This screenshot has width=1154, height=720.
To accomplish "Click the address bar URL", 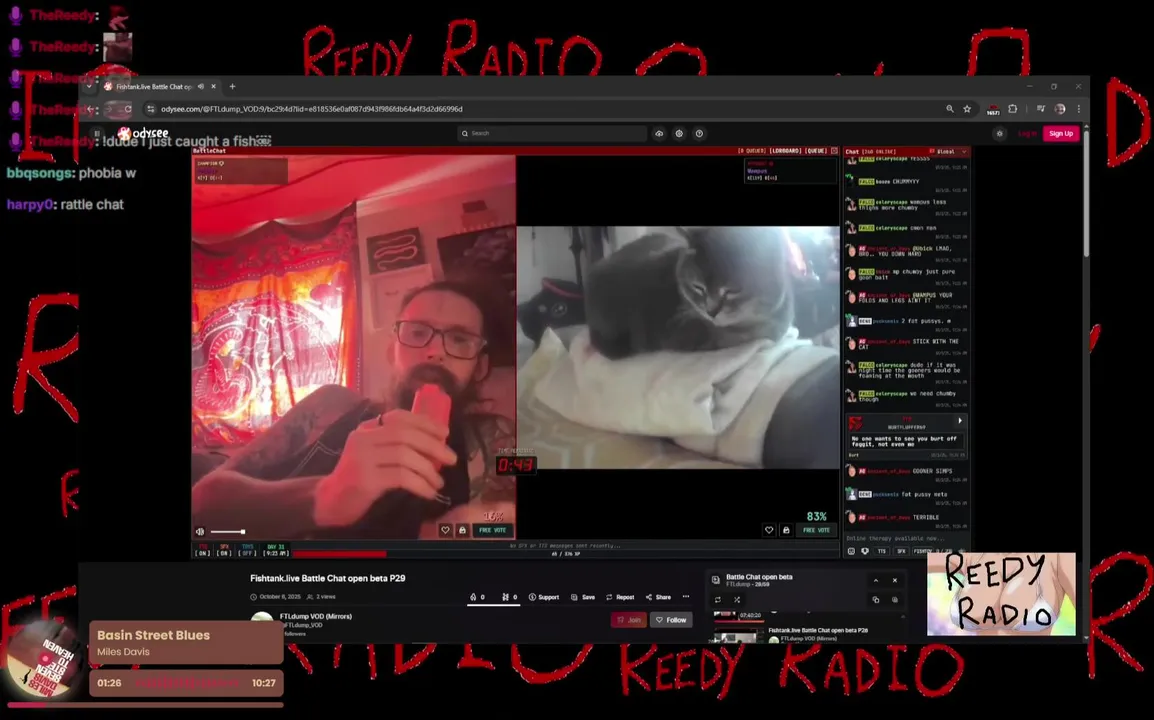I will point(312,109).
